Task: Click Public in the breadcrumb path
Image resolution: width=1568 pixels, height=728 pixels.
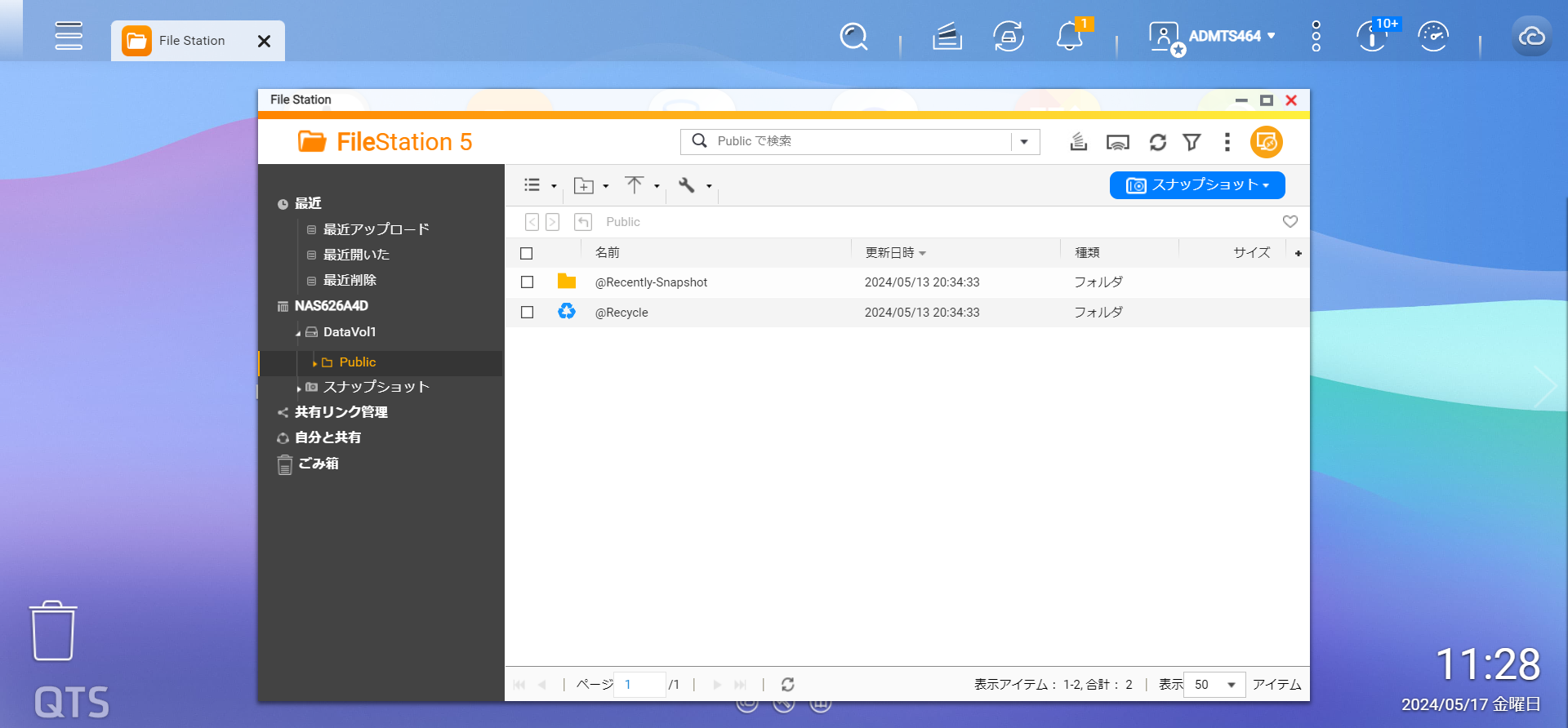Action: (623, 222)
